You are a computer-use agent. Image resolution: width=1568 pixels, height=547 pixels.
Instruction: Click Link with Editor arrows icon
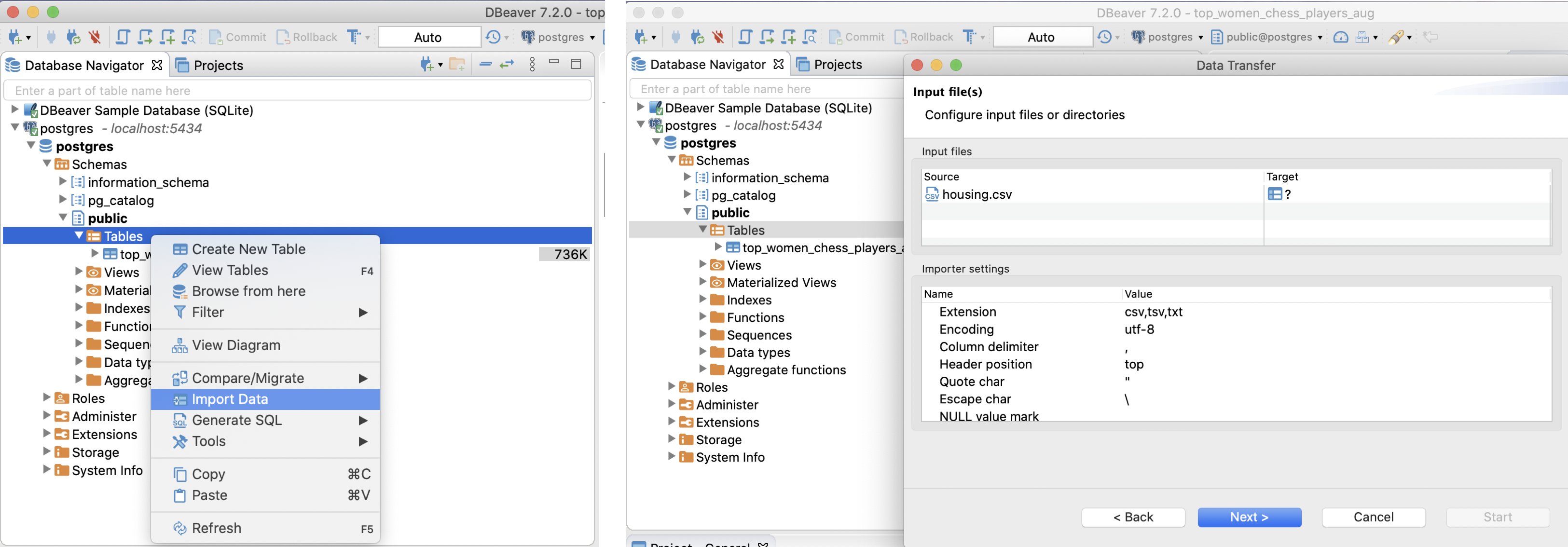(507, 64)
